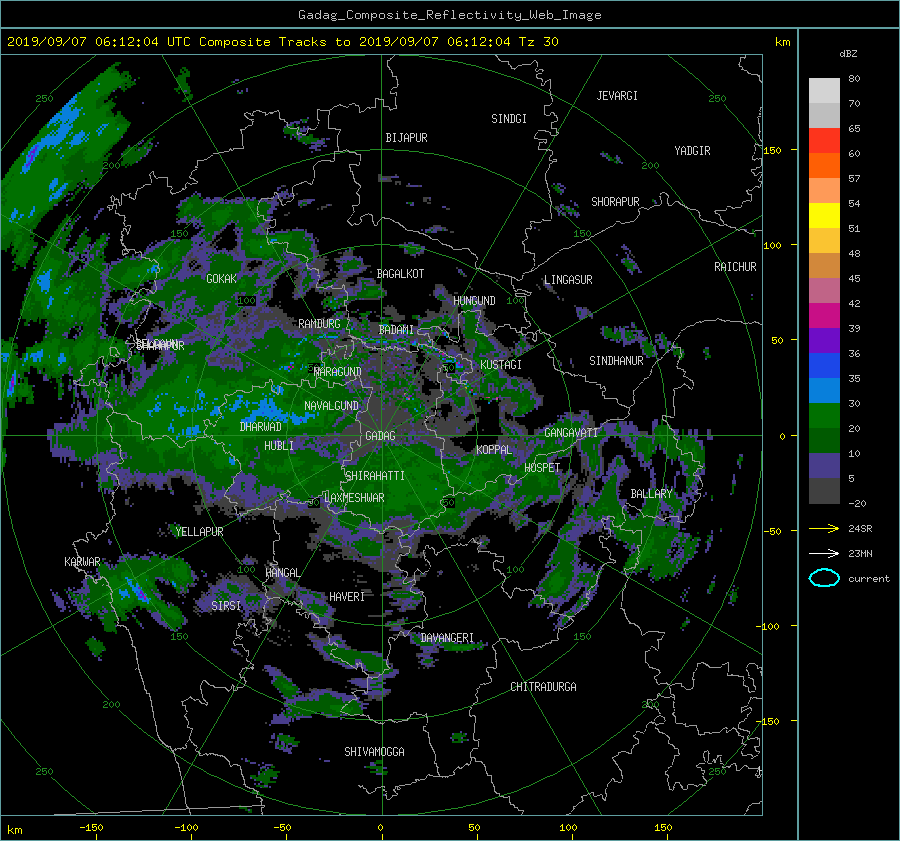This screenshot has width=900, height=841.
Task: Click the DHARWAD city label
Action: (261, 427)
